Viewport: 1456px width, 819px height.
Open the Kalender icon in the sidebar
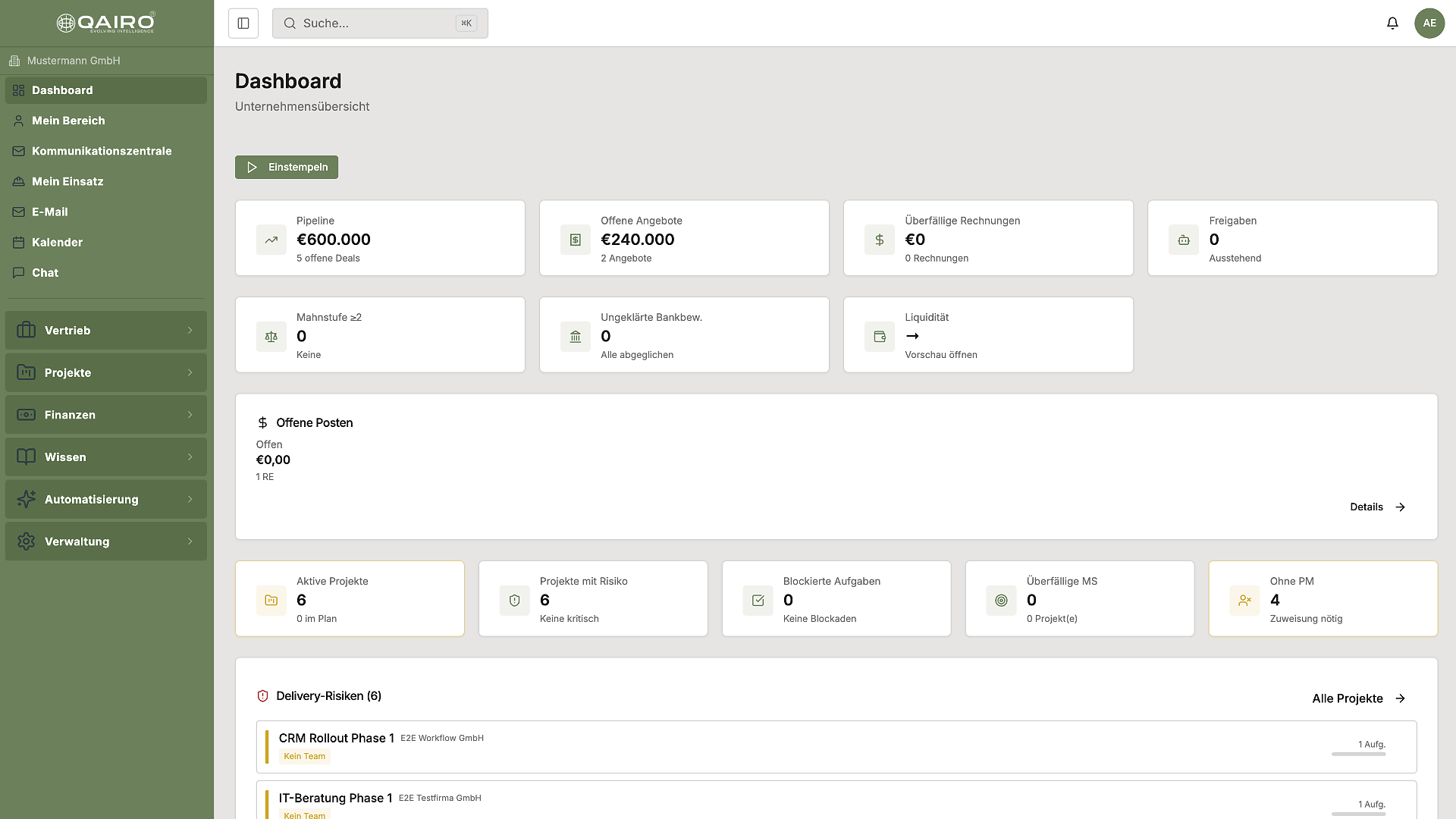tap(17, 242)
